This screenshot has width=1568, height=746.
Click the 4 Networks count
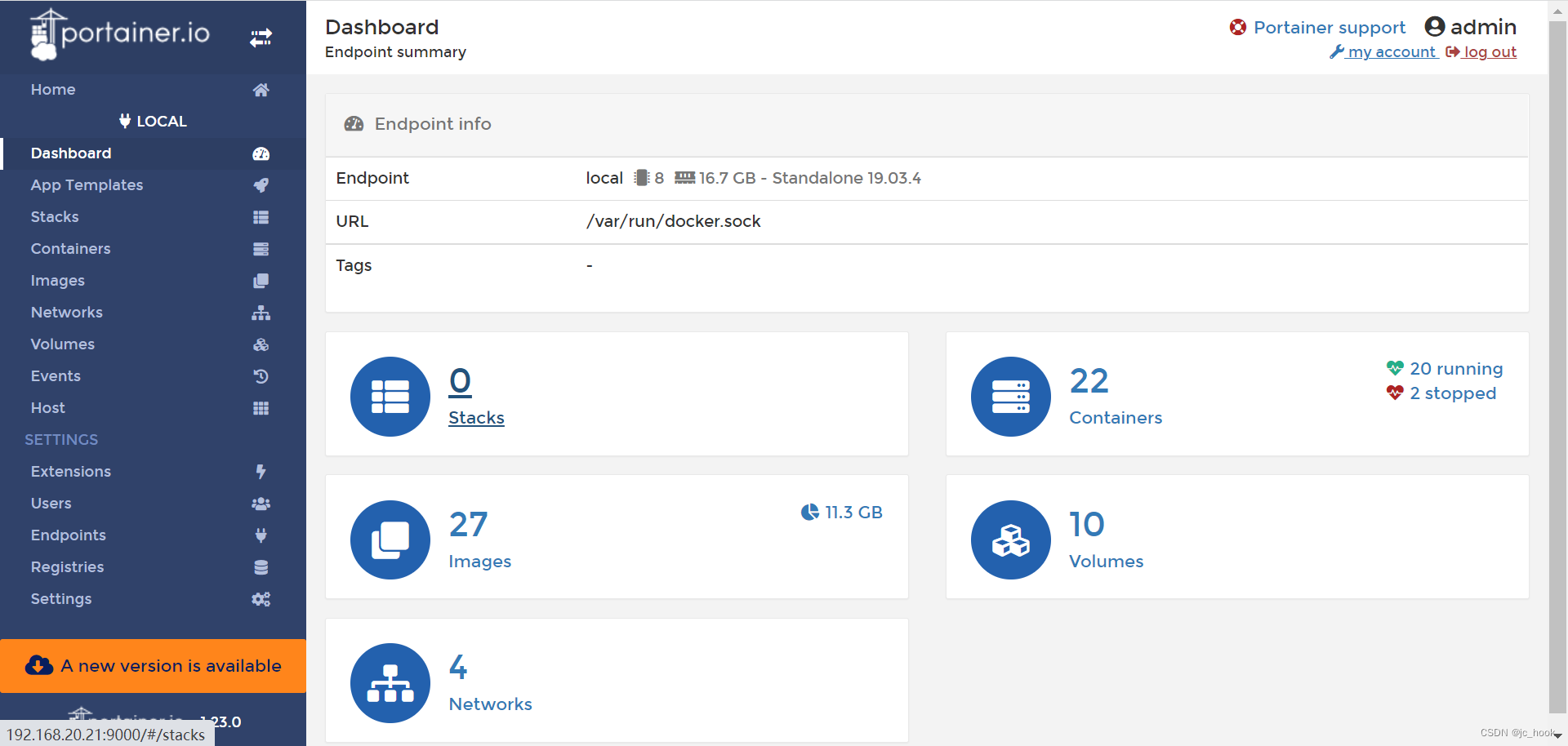(x=458, y=668)
